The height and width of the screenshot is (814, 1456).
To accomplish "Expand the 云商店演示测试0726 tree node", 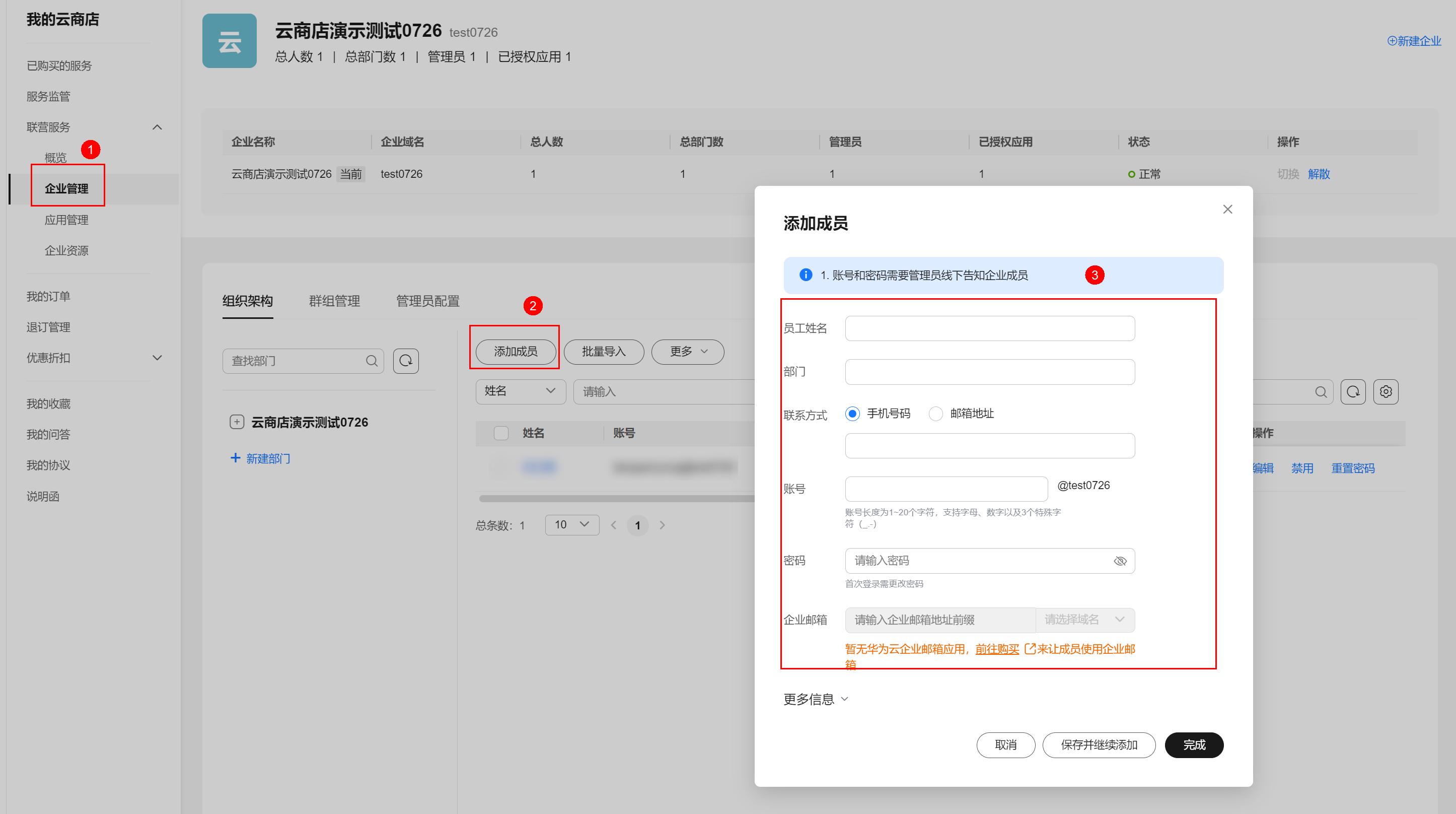I will 237,422.
